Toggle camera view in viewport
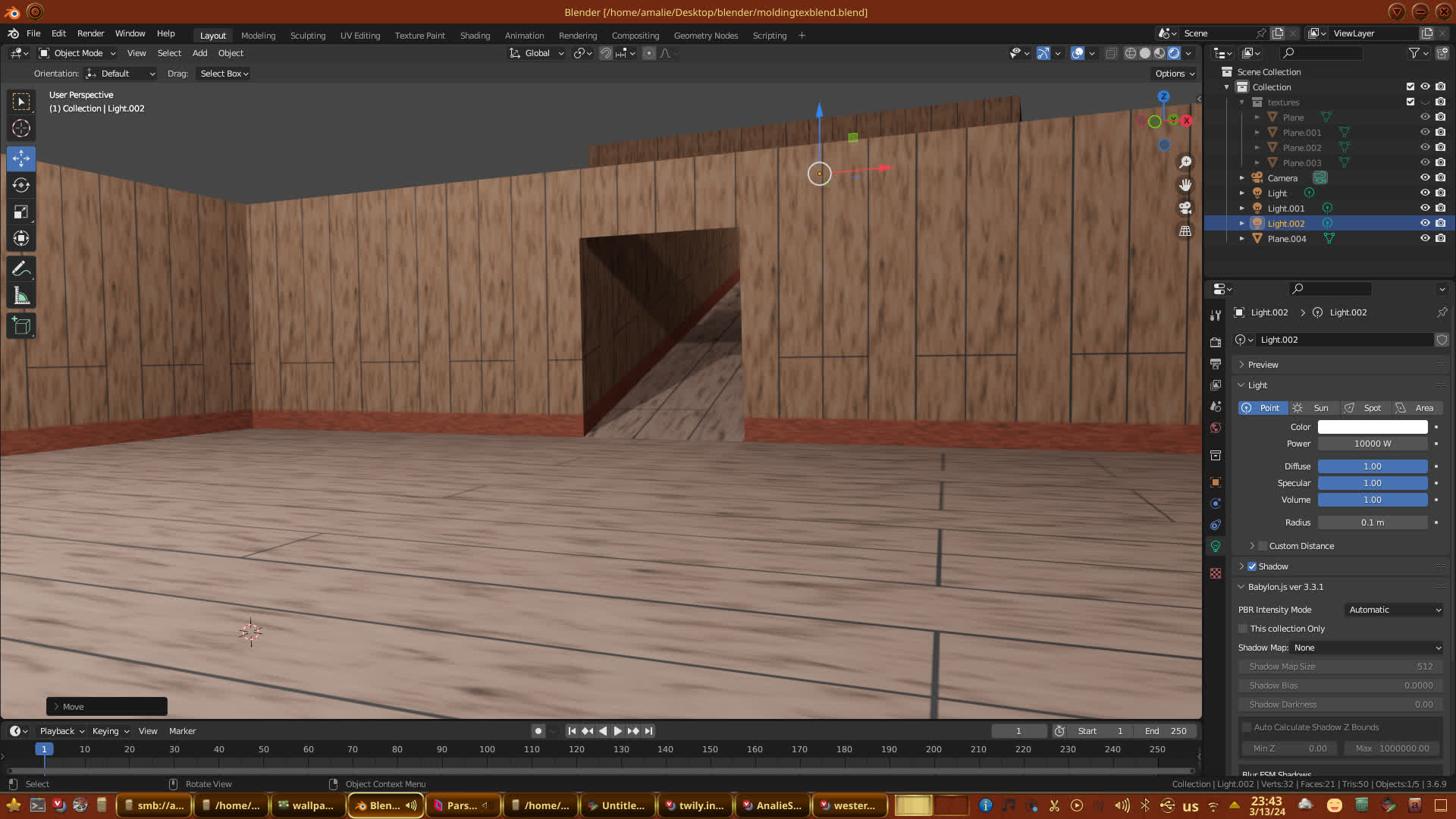1456x819 pixels. coord(1185,208)
